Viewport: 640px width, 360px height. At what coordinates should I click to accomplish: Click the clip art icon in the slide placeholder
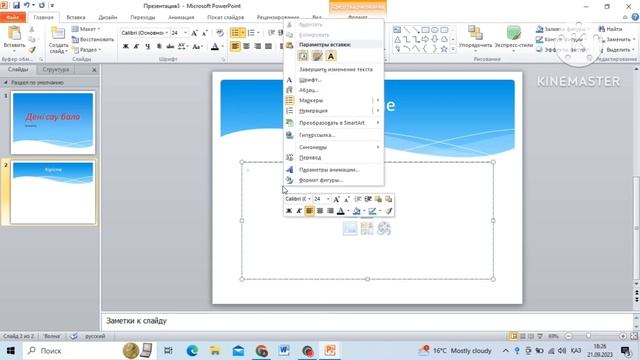pyautogui.click(x=367, y=229)
